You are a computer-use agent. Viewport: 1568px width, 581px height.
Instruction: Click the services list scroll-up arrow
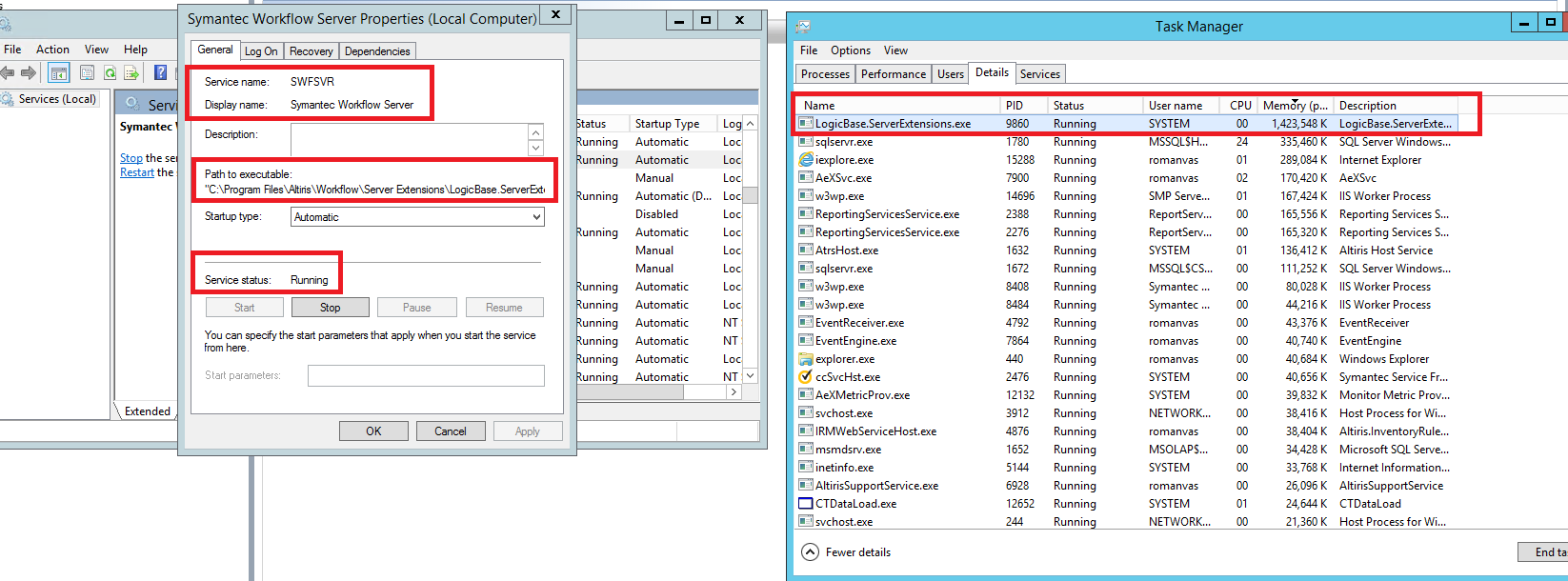click(x=751, y=124)
